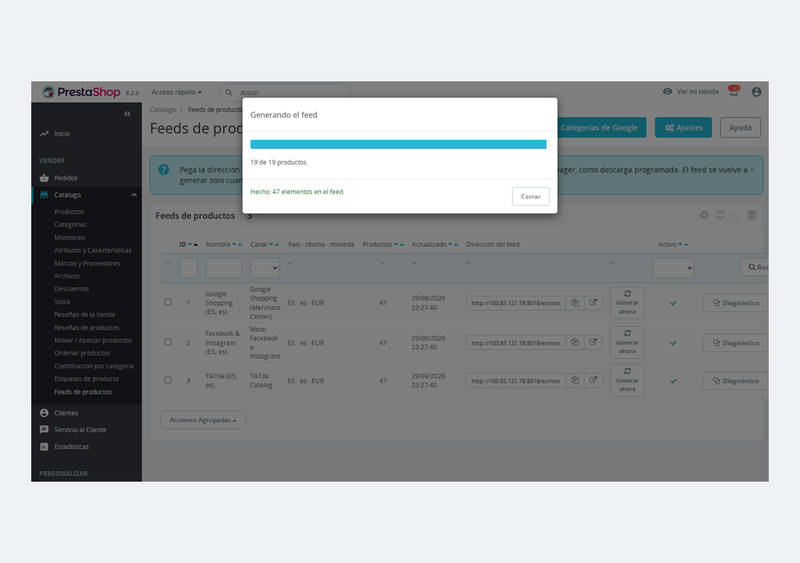Open the Activo filter dropdown

(673, 268)
